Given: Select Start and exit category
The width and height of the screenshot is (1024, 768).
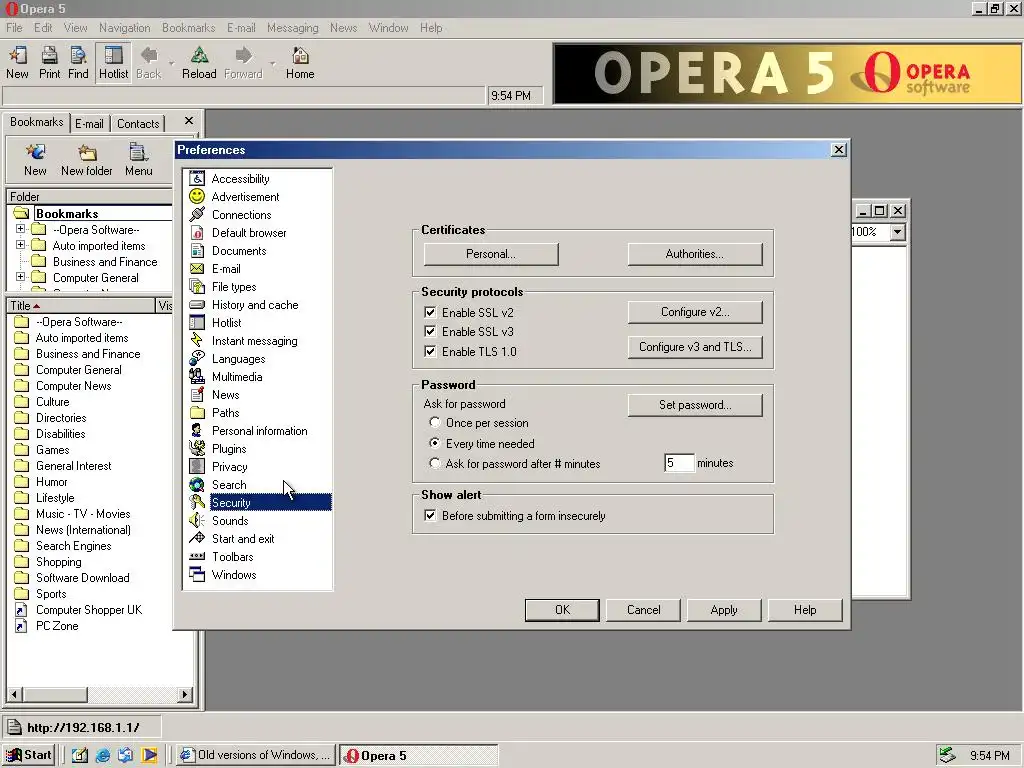Looking at the screenshot, I should pyautogui.click(x=243, y=538).
